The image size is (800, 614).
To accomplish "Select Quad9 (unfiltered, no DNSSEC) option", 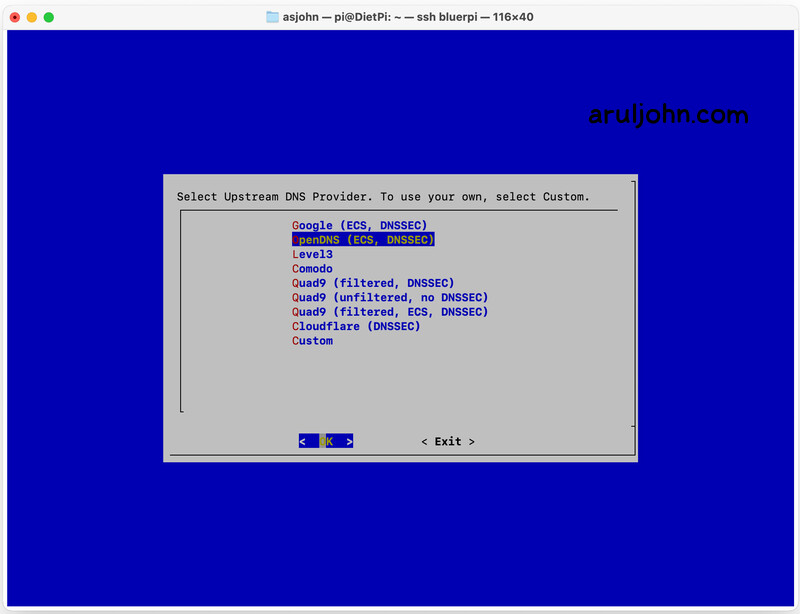I will pos(389,297).
